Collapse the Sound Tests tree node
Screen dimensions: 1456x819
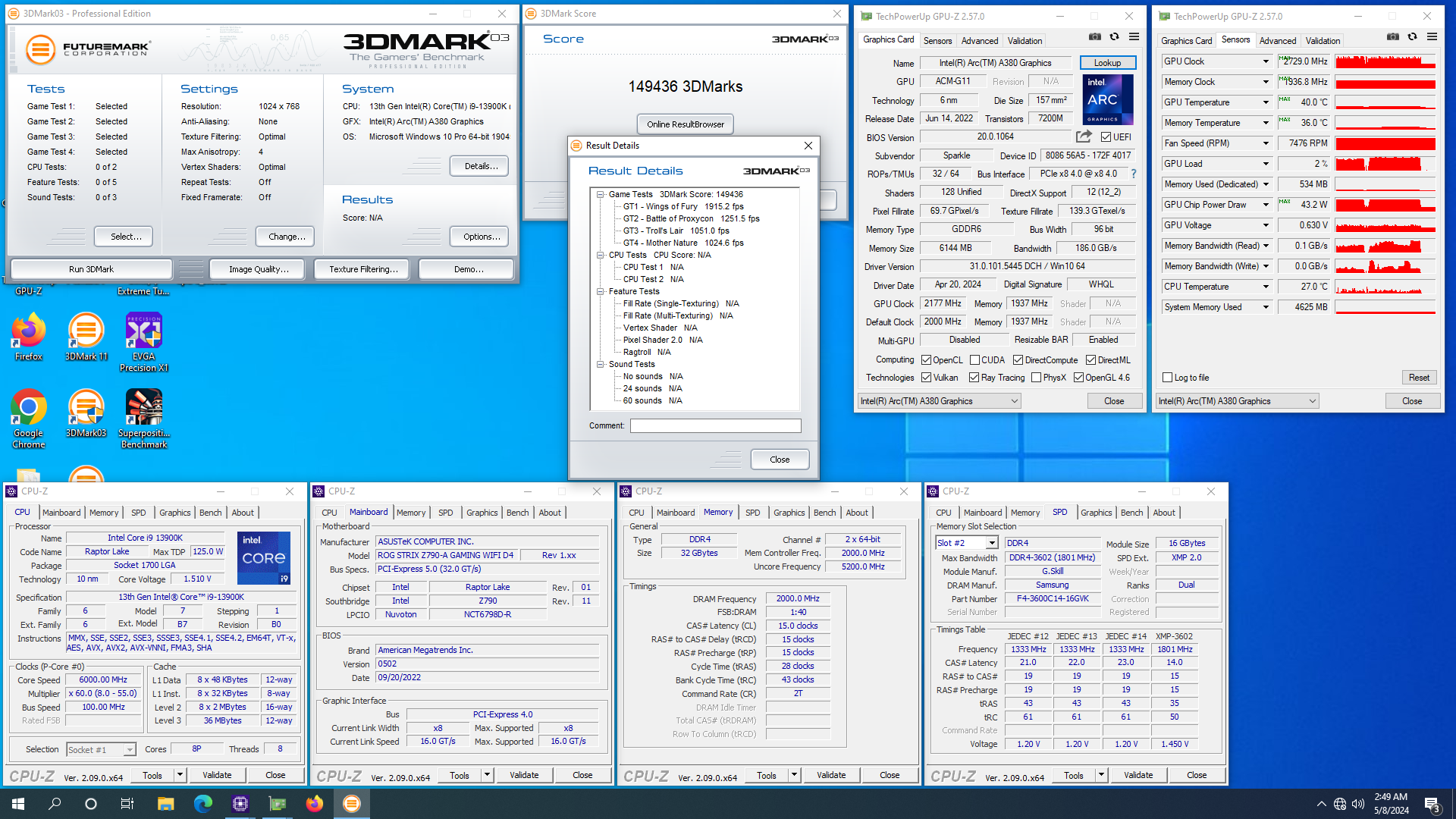point(600,364)
